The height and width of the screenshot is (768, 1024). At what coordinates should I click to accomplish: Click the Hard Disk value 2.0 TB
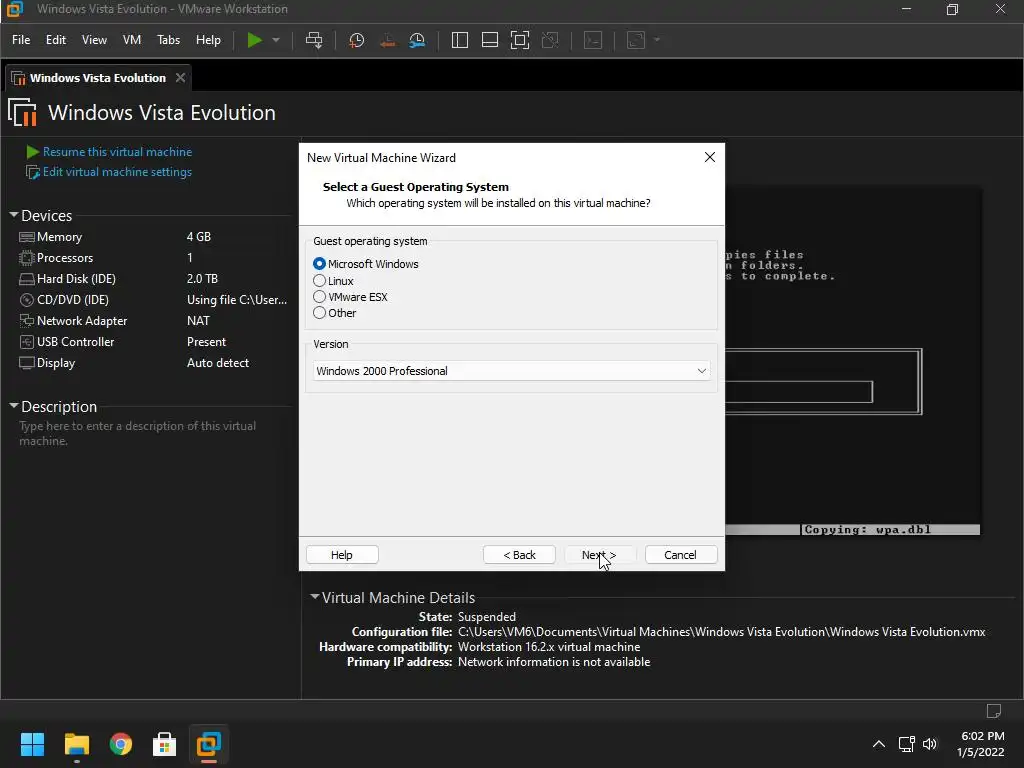(202, 278)
